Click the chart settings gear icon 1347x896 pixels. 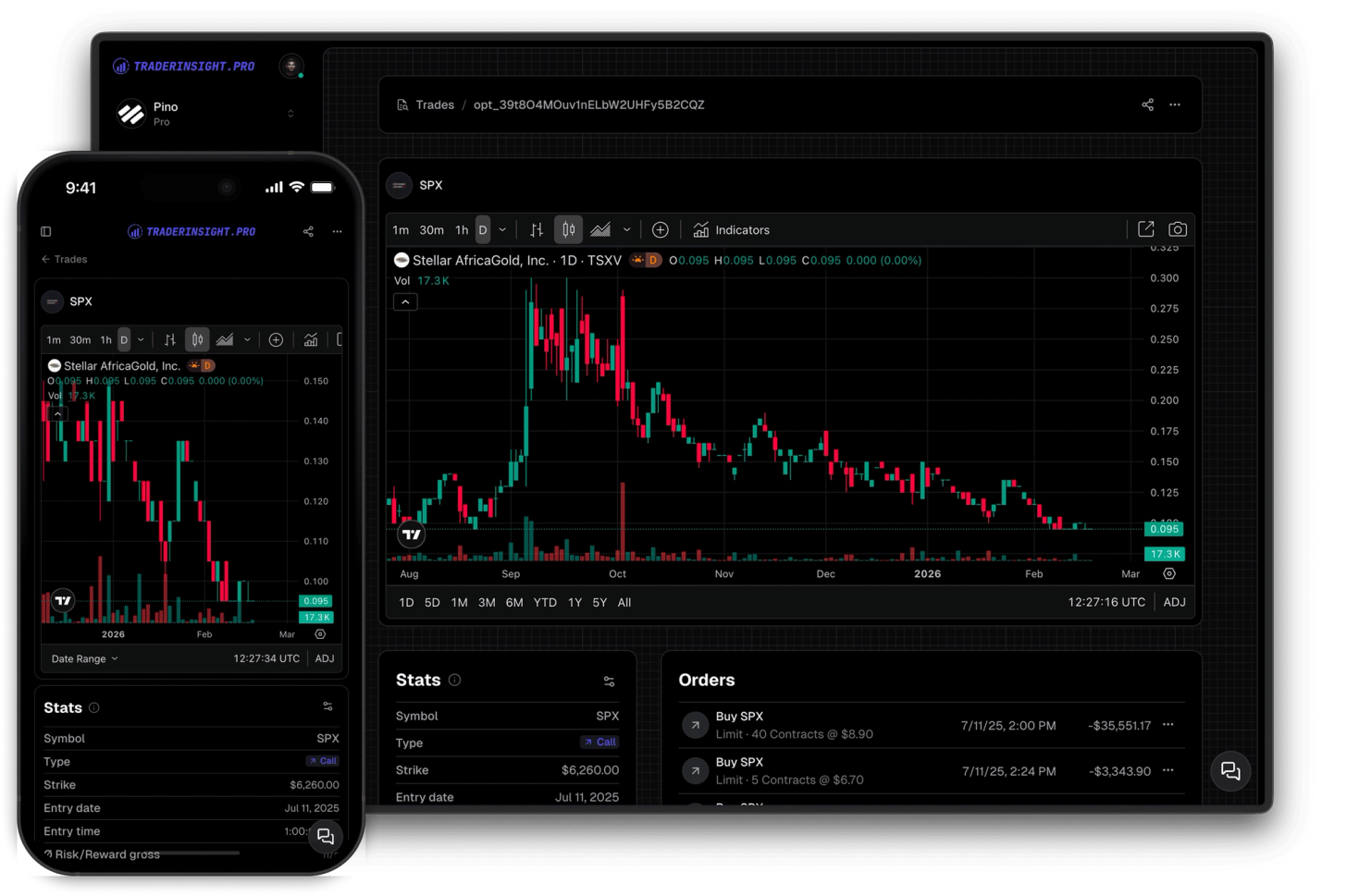point(1168,573)
